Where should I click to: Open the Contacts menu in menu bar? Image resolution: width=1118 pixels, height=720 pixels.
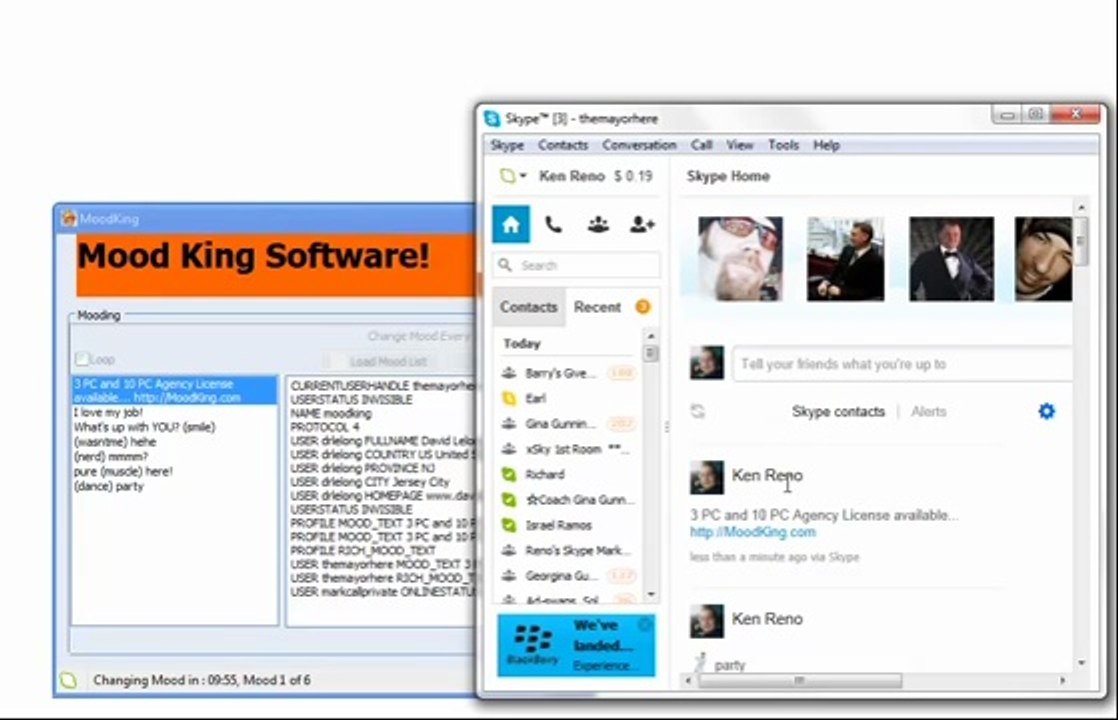[563, 145]
